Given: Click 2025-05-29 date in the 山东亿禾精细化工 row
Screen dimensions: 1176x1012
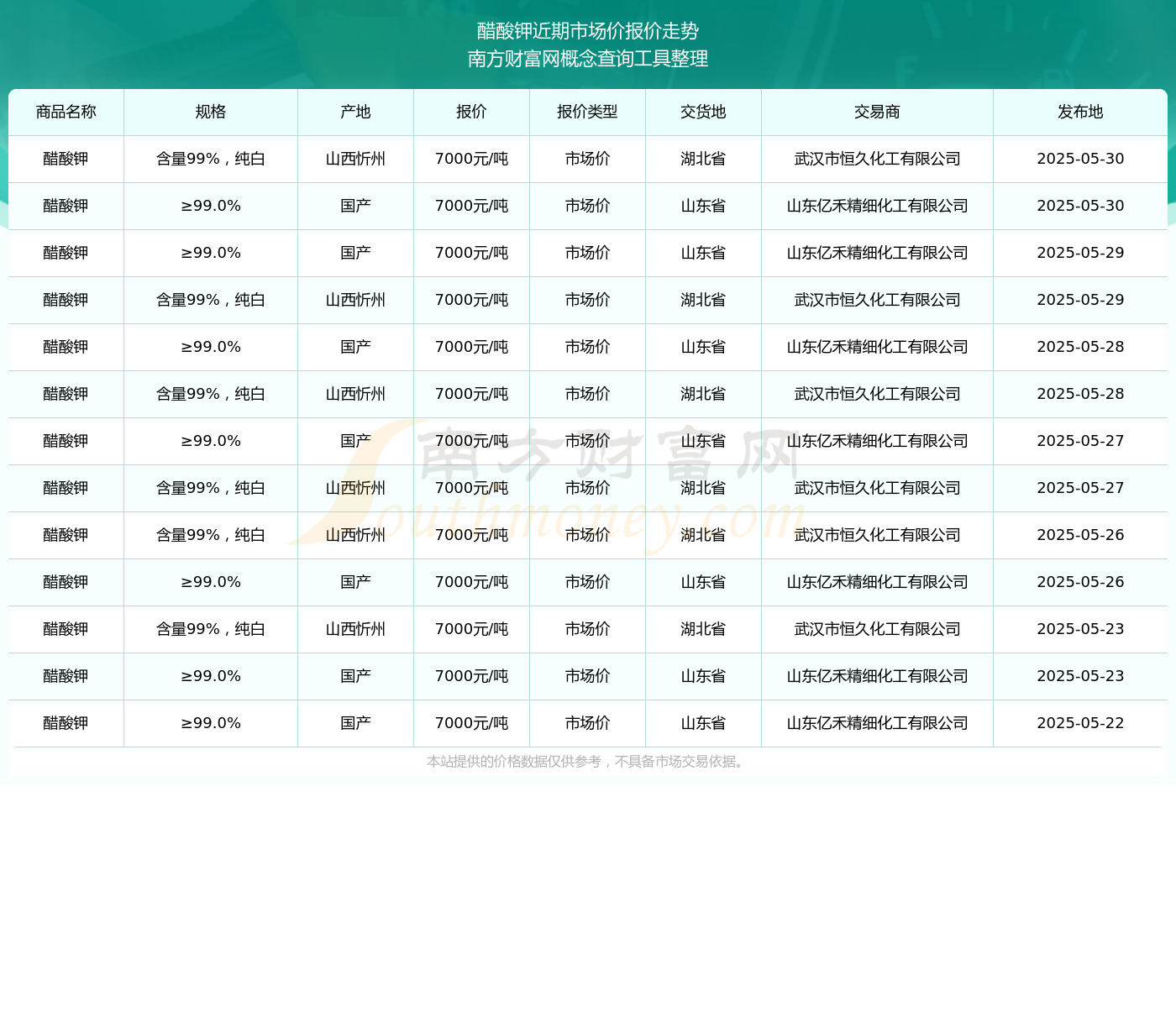Looking at the screenshot, I should (1081, 253).
